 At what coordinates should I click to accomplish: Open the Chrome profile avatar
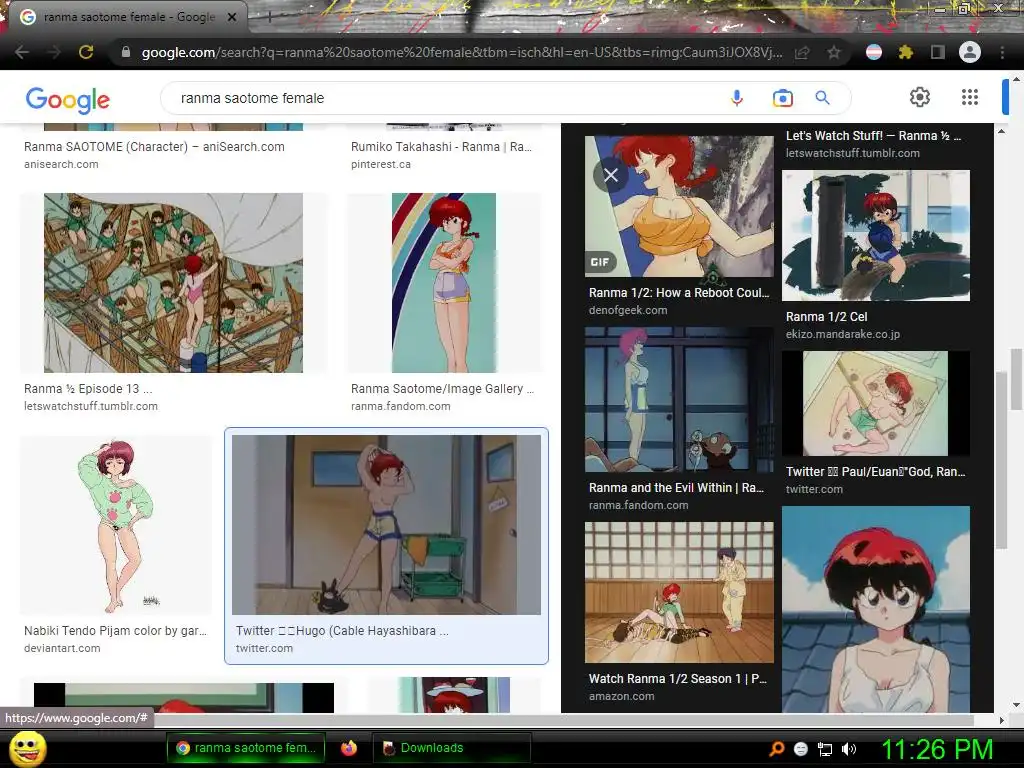[x=970, y=52]
